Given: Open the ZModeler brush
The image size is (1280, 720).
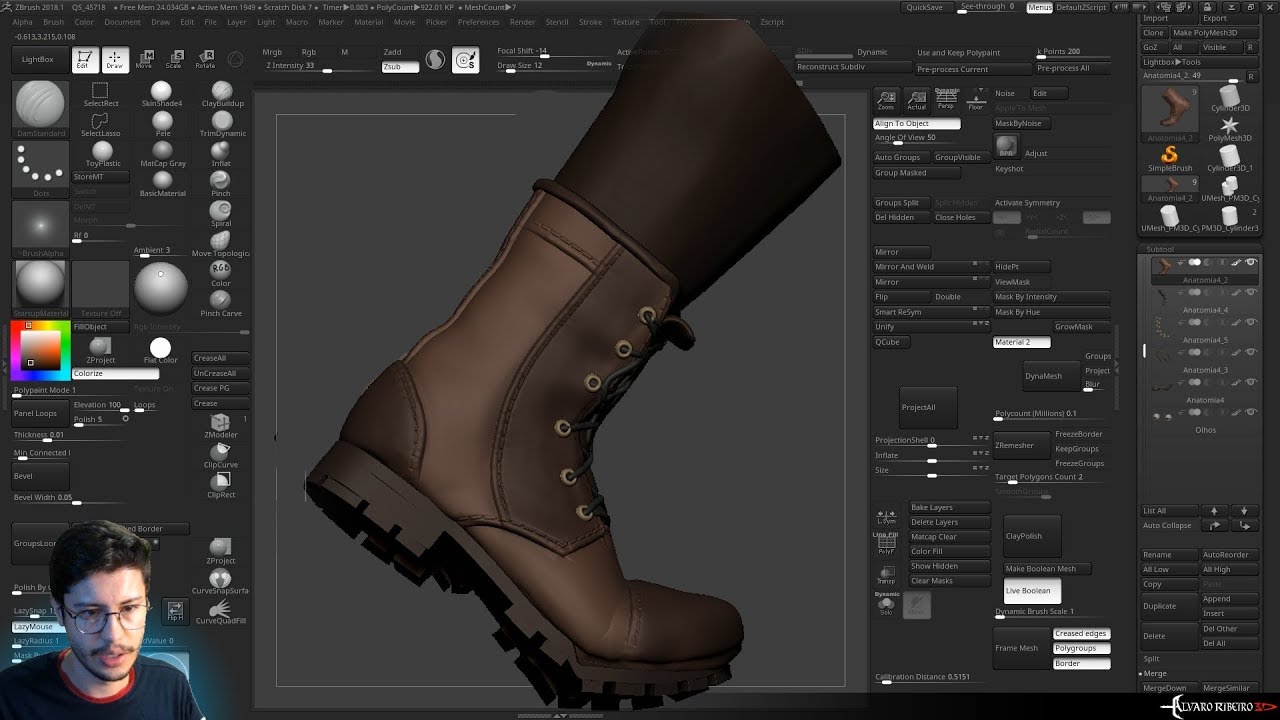Looking at the screenshot, I should [221, 427].
